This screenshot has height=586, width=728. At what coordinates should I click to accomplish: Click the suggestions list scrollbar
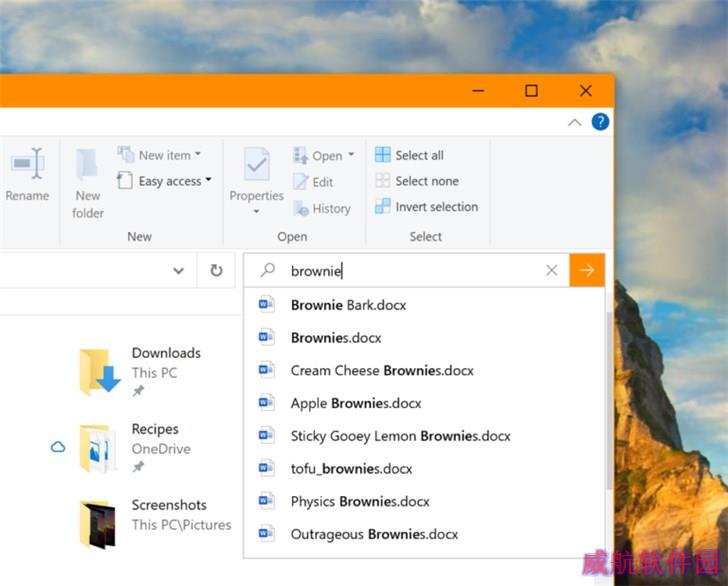(x=609, y=399)
